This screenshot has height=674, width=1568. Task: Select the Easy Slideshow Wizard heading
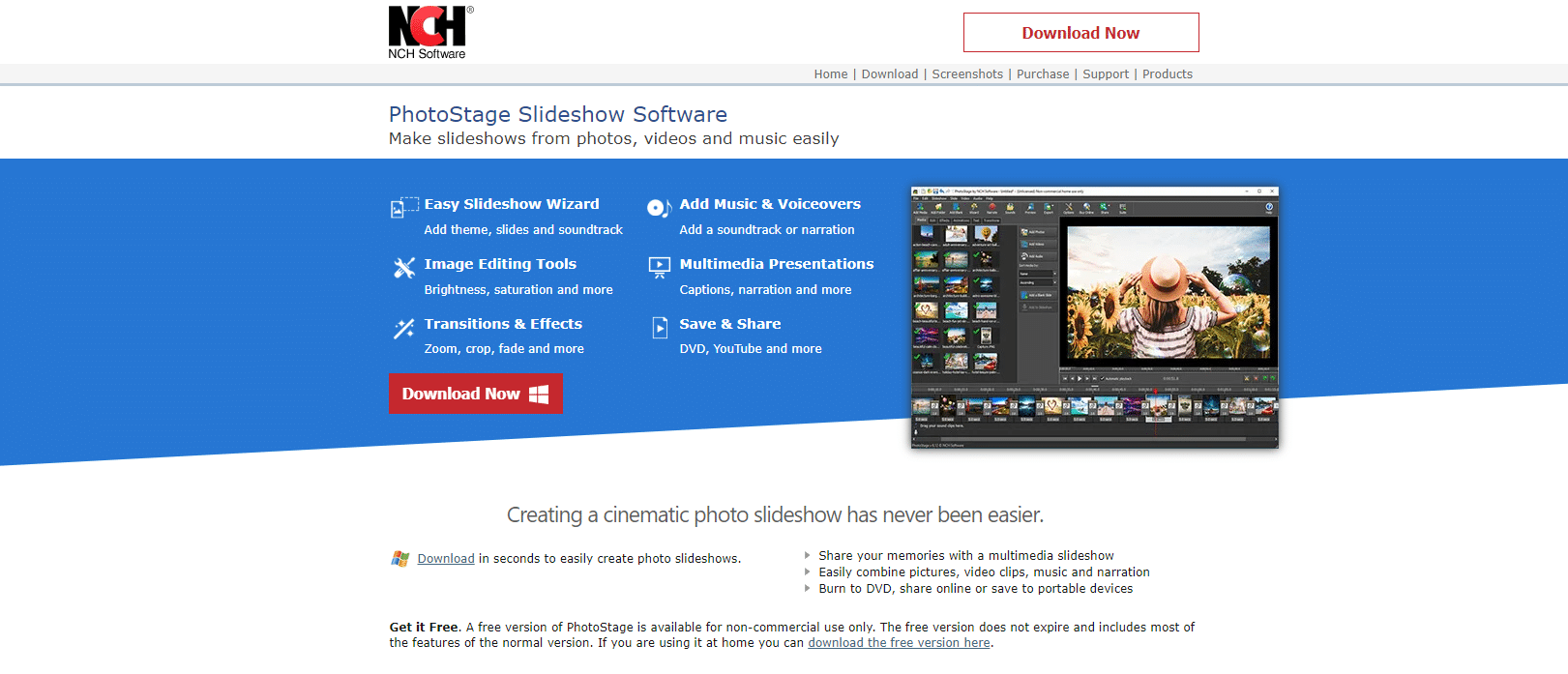512,204
